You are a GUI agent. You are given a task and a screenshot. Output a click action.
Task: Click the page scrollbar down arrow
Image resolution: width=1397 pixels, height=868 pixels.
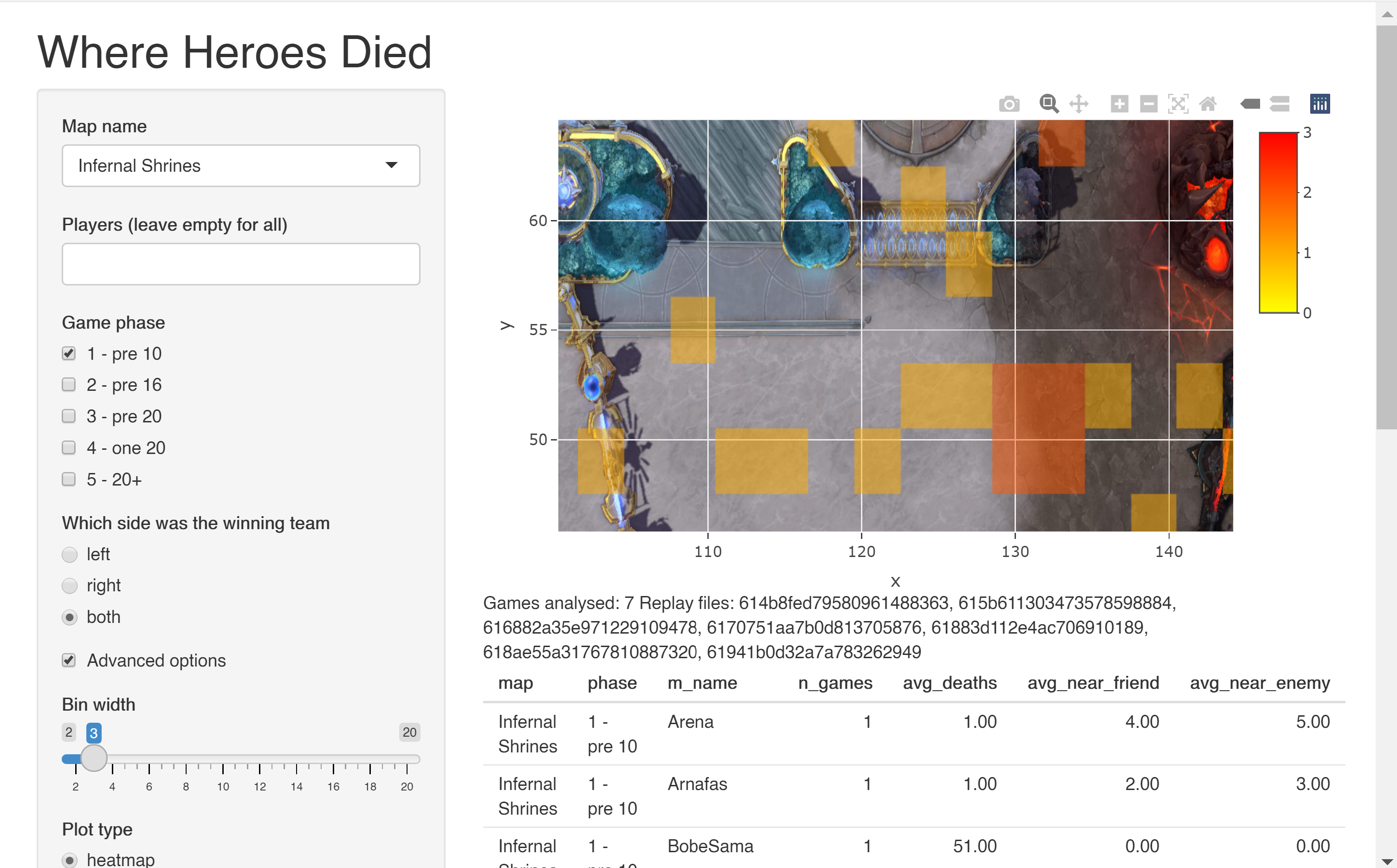click(1386, 861)
